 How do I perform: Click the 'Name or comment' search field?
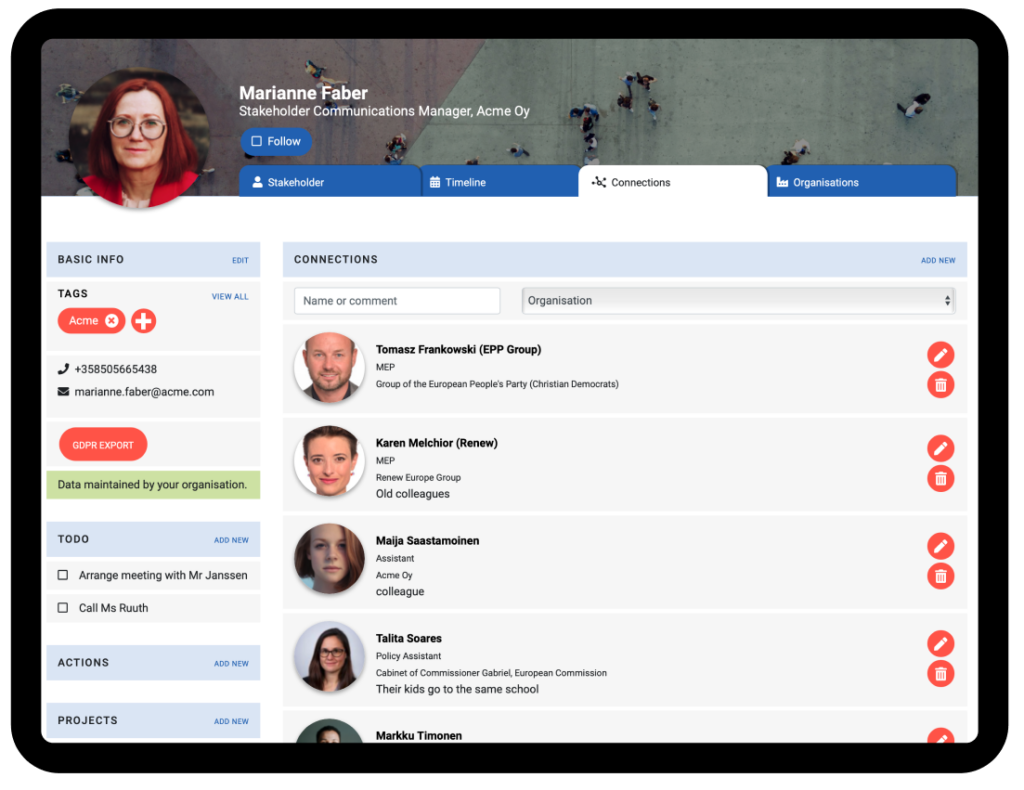[x=397, y=301]
